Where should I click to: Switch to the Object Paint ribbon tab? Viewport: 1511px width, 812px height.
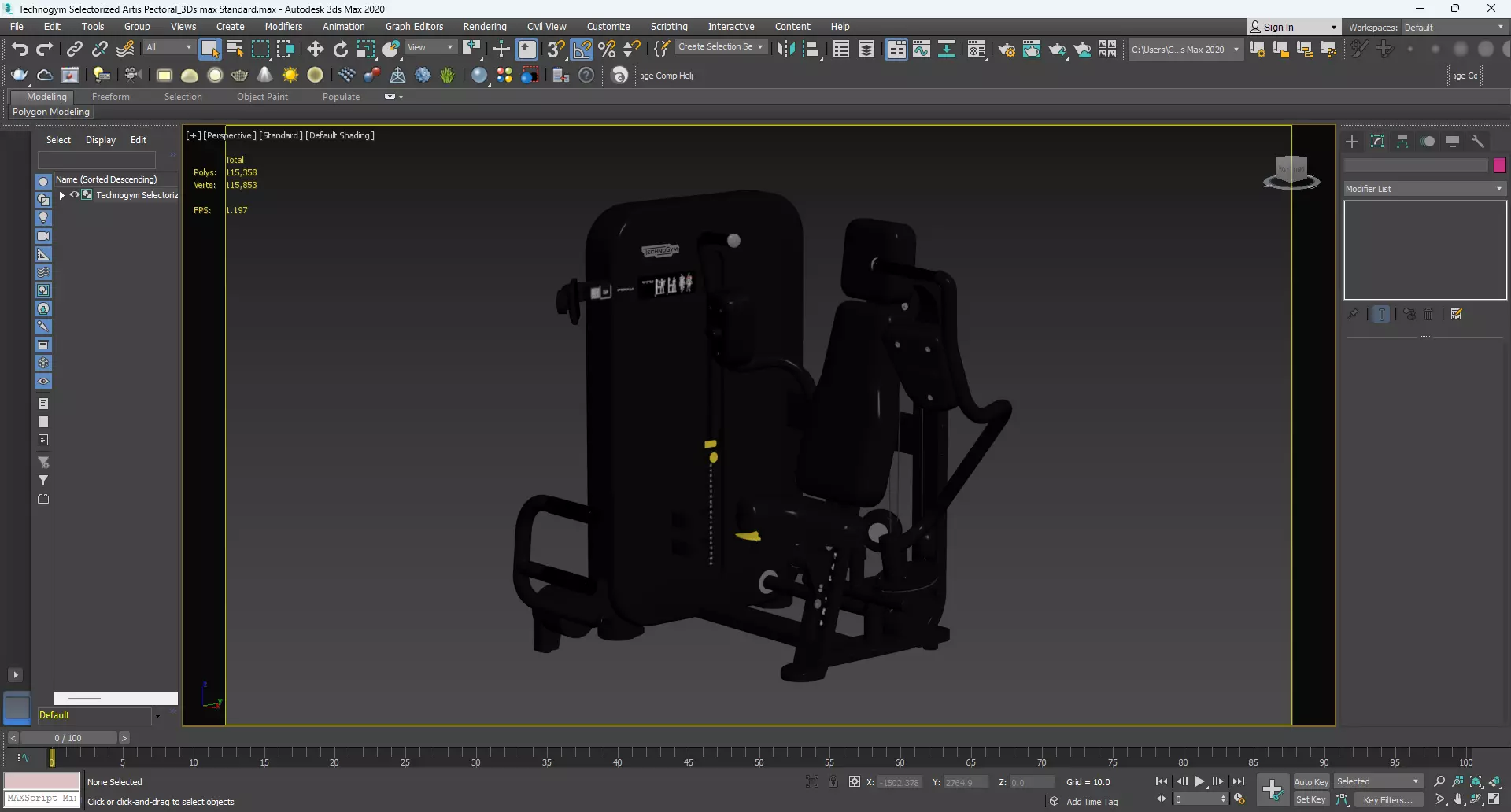point(262,97)
